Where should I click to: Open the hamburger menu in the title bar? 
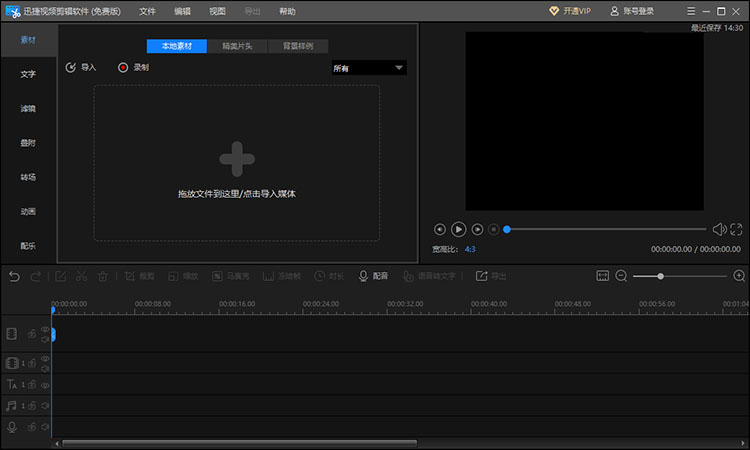(691, 11)
